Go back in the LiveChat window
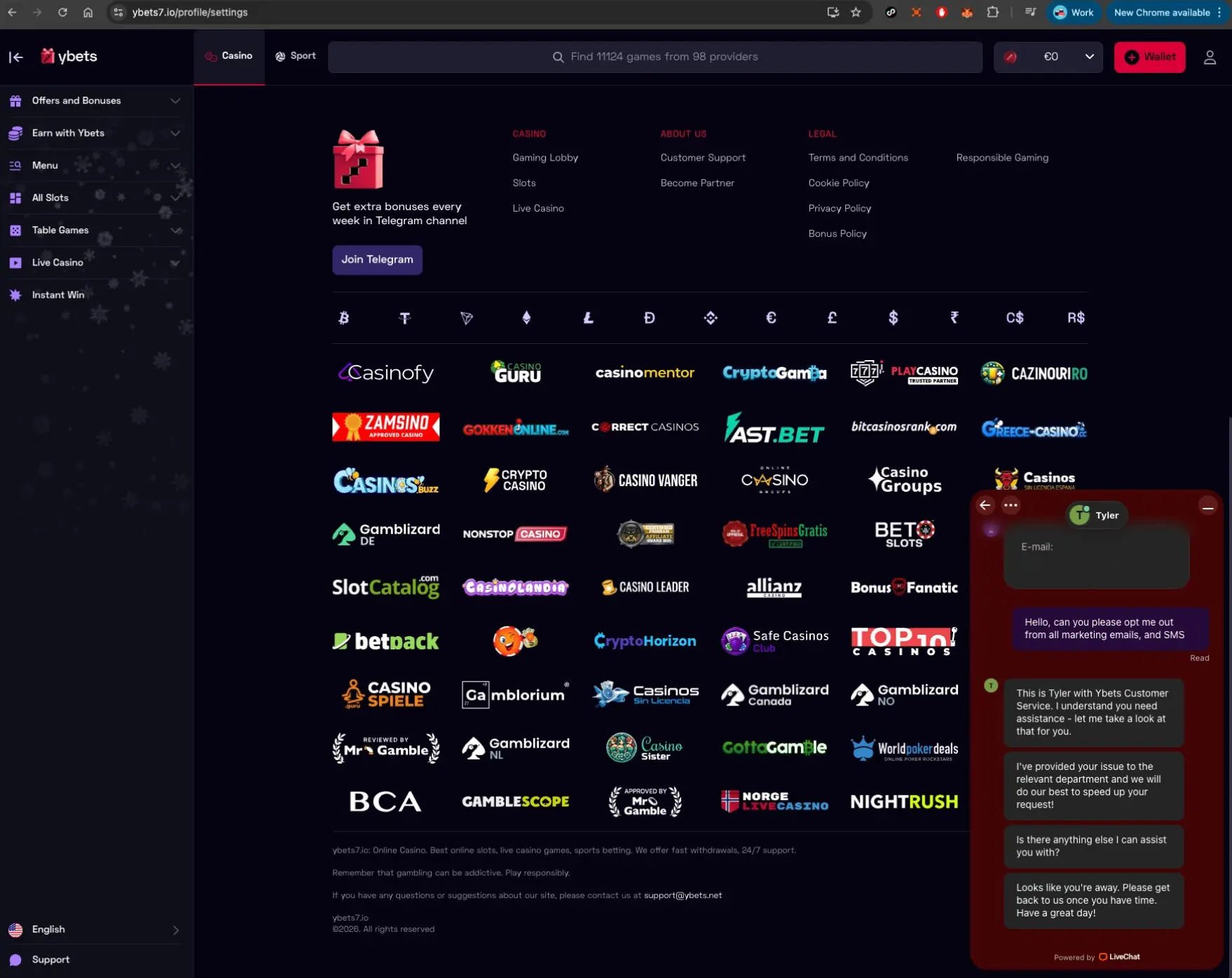The width and height of the screenshot is (1232, 978). click(x=985, y=505)
